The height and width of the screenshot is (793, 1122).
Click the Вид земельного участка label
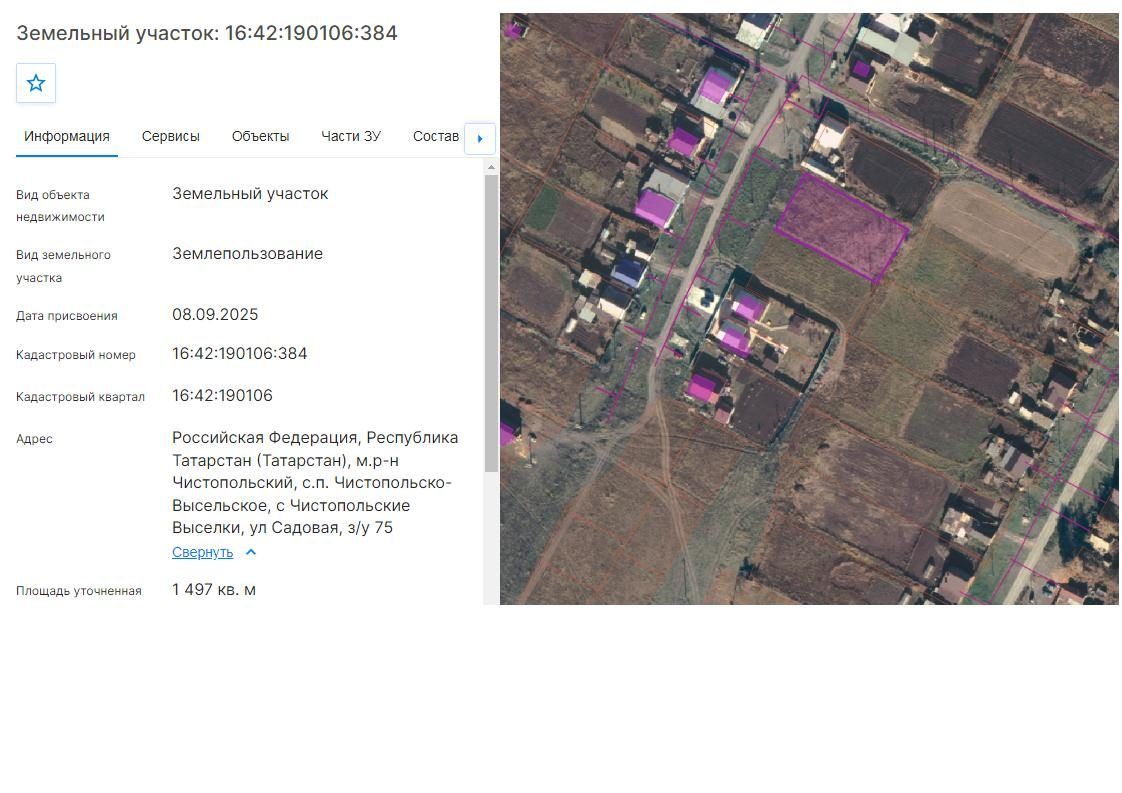click(63, 266)
